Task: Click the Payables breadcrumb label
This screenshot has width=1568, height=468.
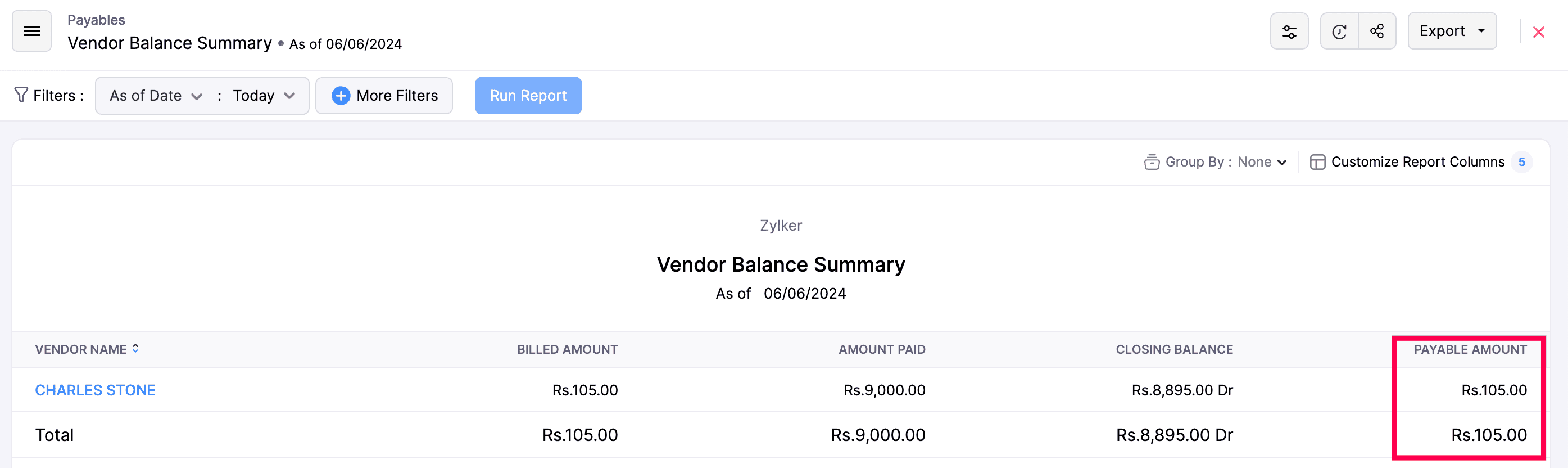Action: click(x=96, y=20)
